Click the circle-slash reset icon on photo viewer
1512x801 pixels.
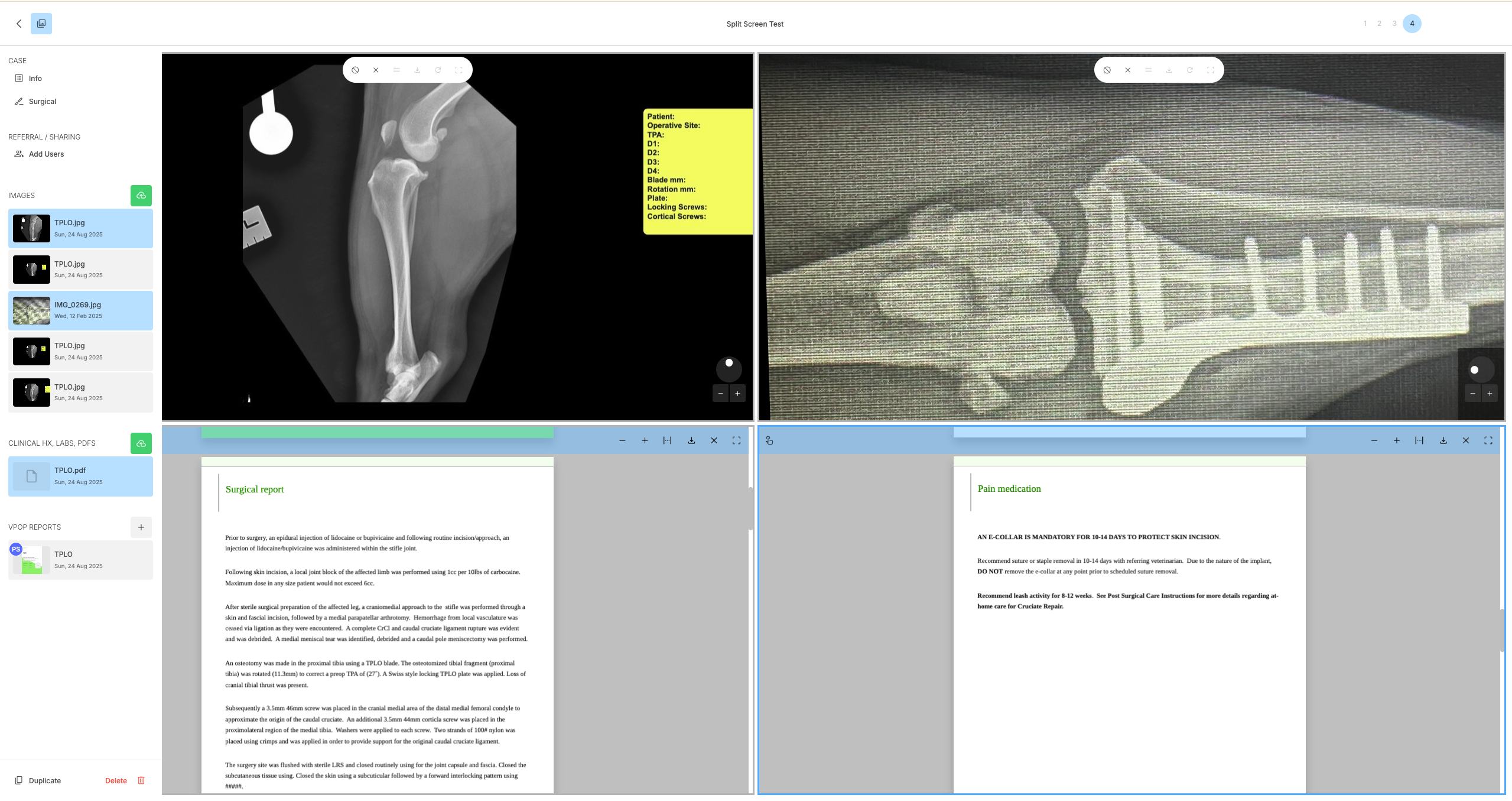1107,70
